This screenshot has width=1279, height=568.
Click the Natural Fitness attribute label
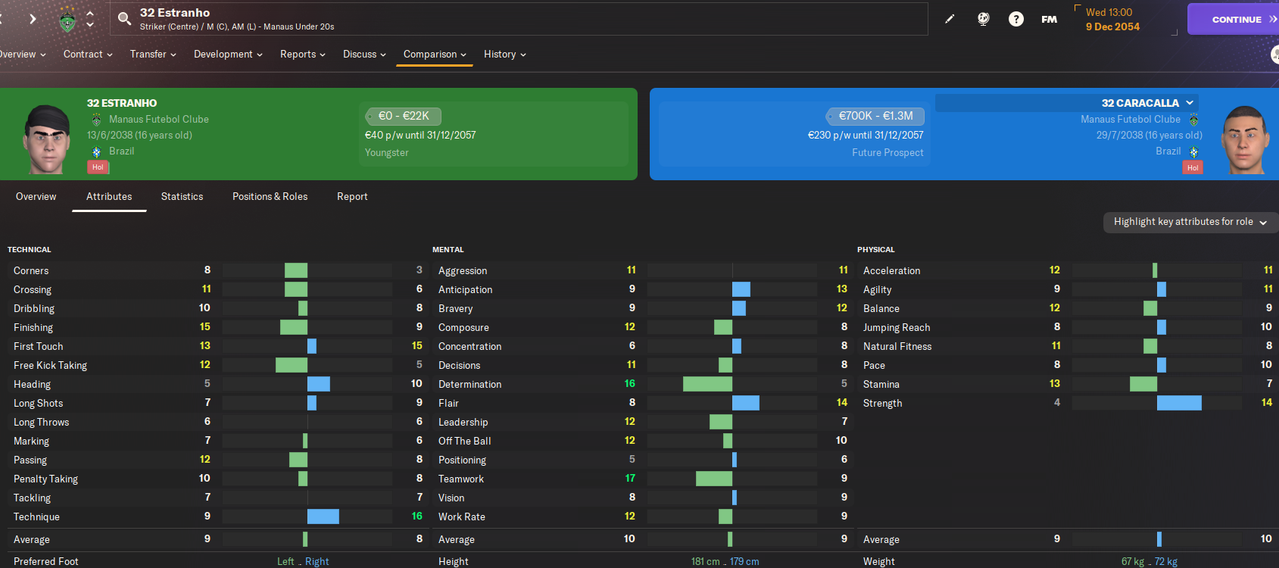(x=897, y=346)
